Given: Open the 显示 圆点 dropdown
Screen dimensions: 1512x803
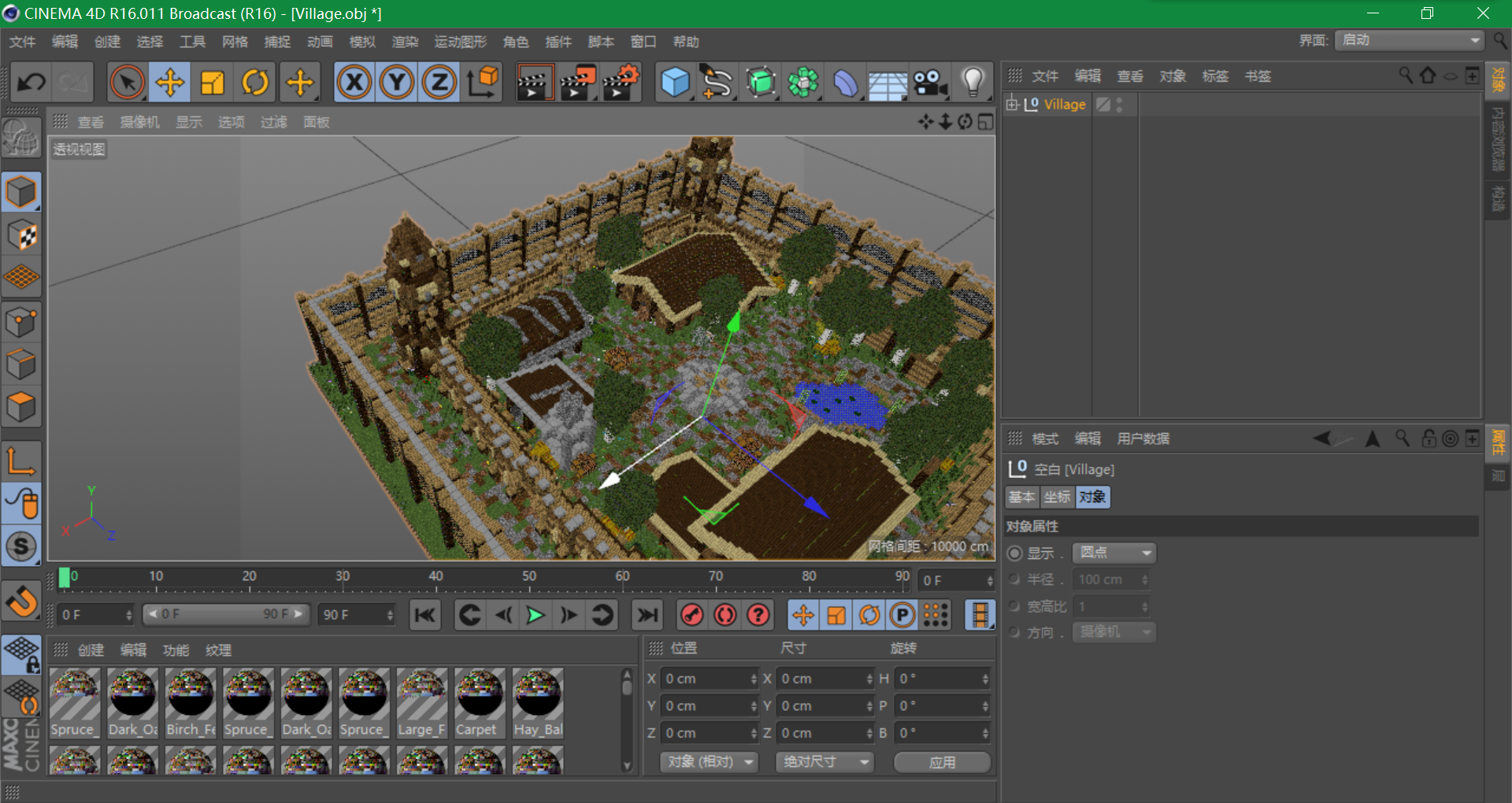Looking at the screenshot, I should 1114,553.
